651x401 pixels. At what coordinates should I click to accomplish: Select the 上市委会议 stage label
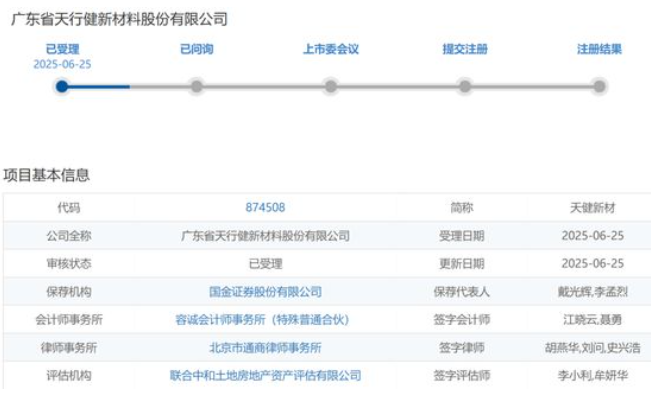[x=331, y=49]
